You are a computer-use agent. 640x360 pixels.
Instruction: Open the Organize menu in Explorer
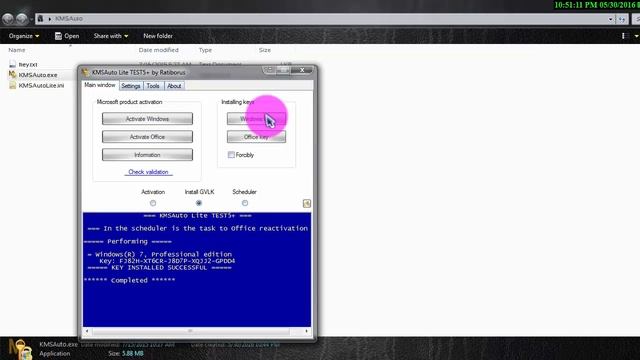(x=24, y=36)
